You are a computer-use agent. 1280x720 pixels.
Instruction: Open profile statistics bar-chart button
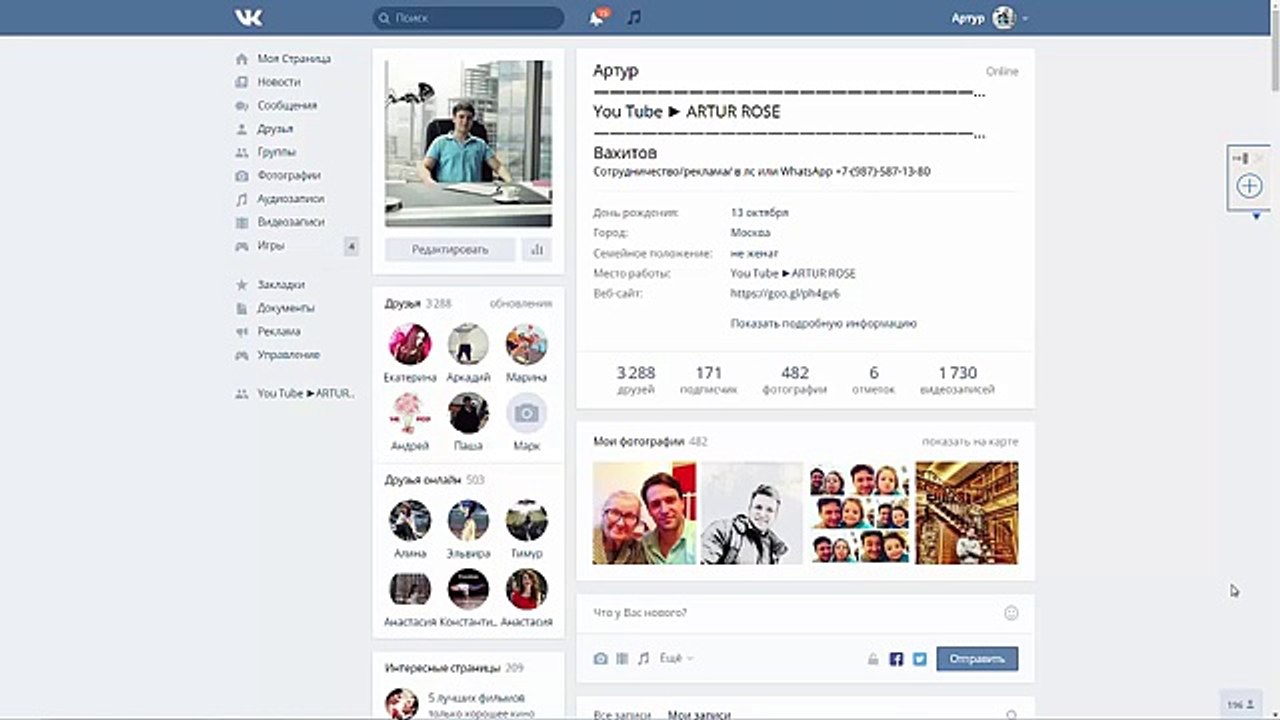pos(537,250)
